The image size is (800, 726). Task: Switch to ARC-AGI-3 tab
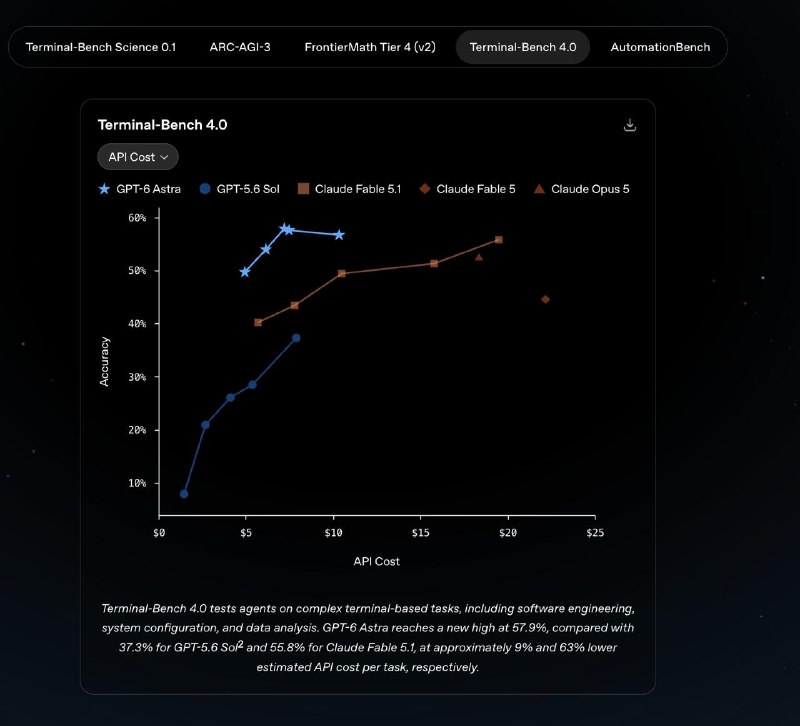(x=240, y=47)
